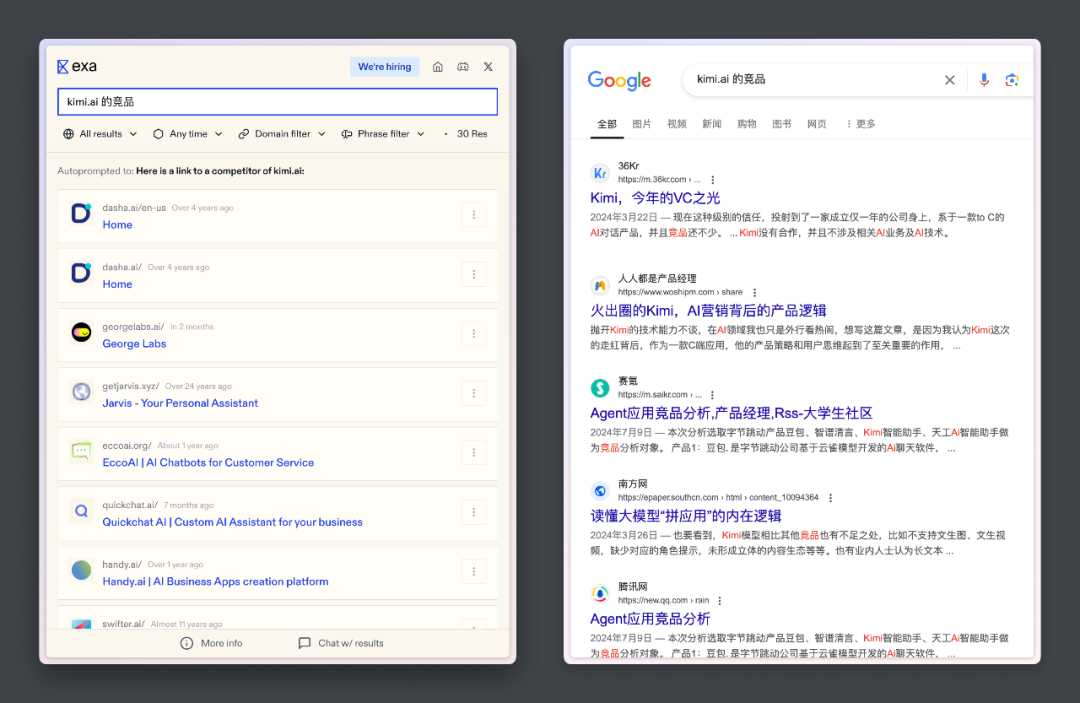Clear the Google search query

(x=950, y=80)
